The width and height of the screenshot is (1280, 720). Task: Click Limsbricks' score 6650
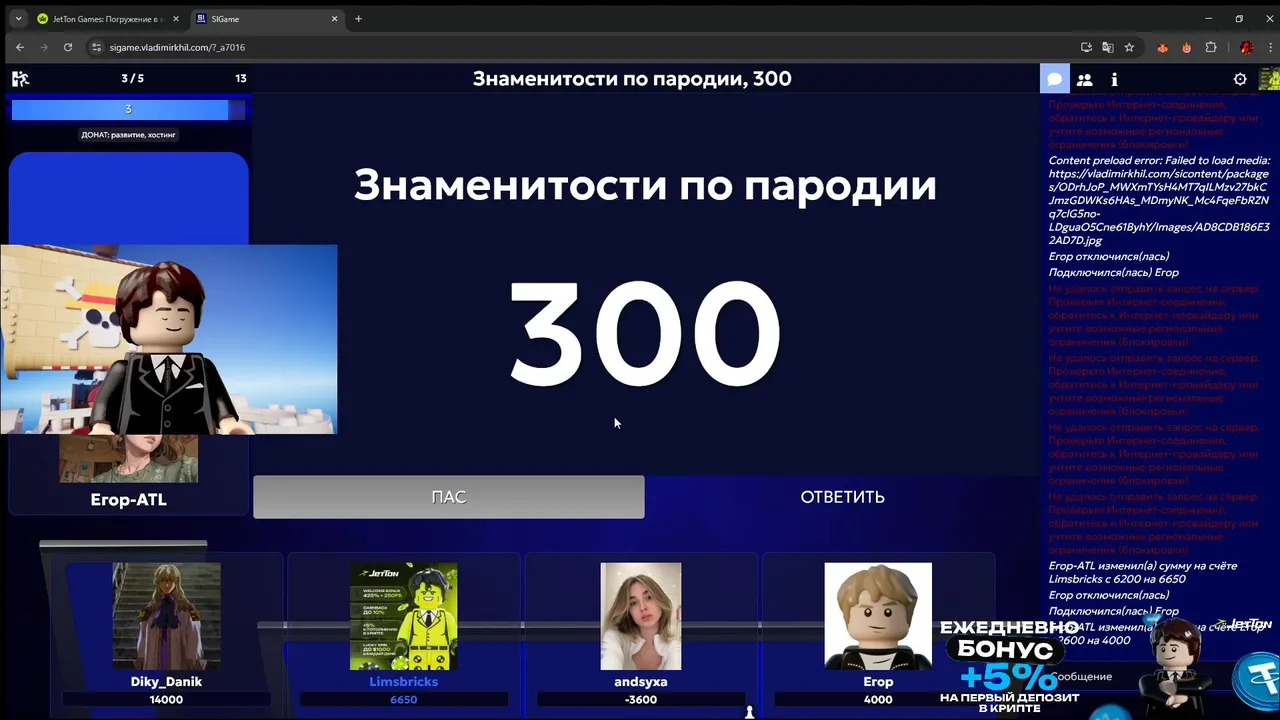click(x=404, y=700)
